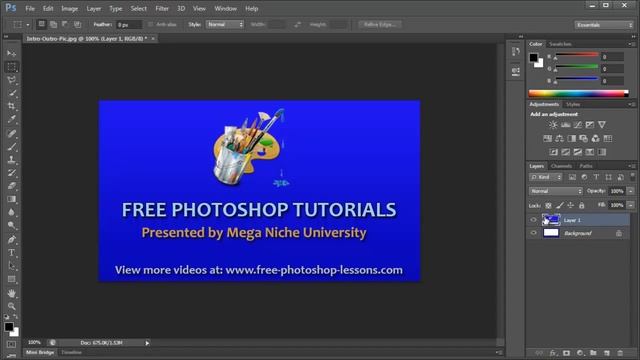Image resolution: width=640 pixels, height=360 pixels.
Task: Hide Layer 1 using eye icon
Action: pos(533,220)
